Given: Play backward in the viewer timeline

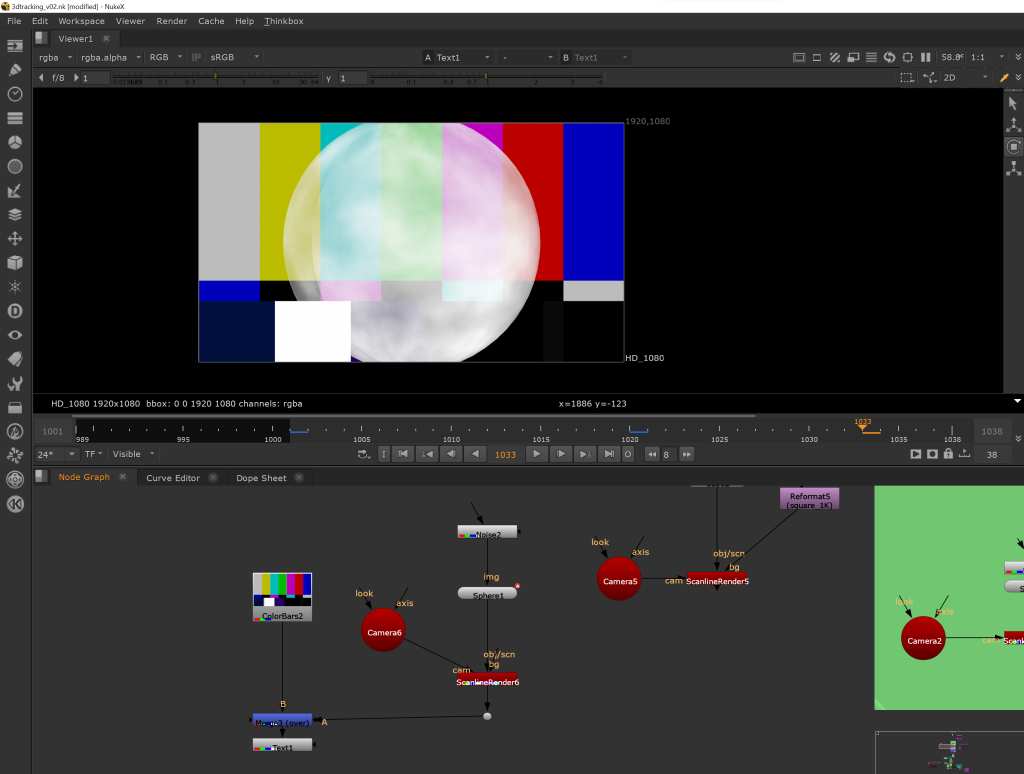Looking at the screenshot, I should [475, 454].
